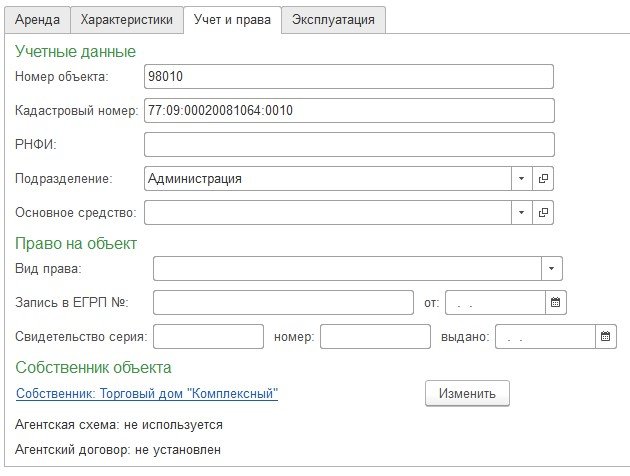Screen dimensions: 630x476
Task: Click the Запись в ЕГРП № field
Action: point(283,302)
